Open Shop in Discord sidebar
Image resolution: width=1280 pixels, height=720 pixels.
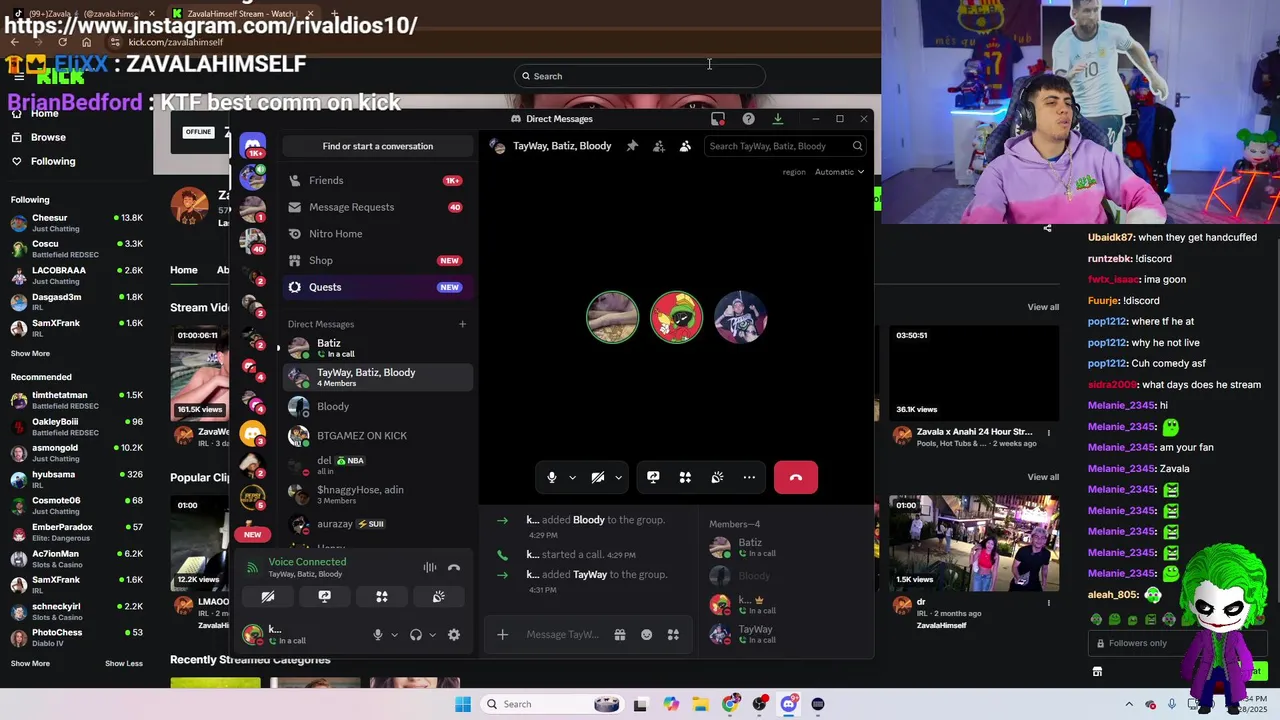coord(377,260)
